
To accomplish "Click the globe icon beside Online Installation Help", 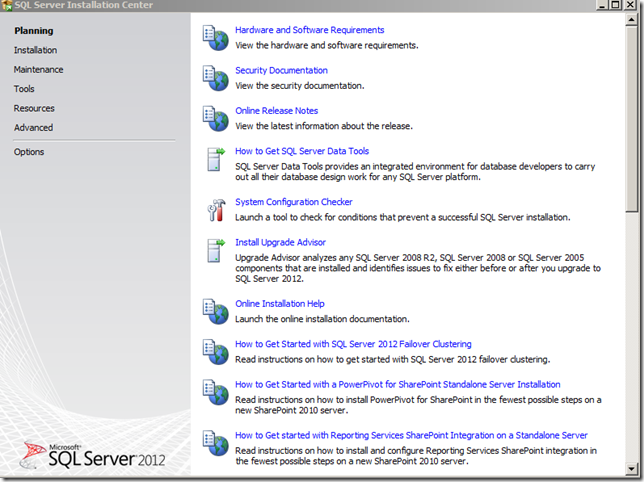I will tap(215, 310).
